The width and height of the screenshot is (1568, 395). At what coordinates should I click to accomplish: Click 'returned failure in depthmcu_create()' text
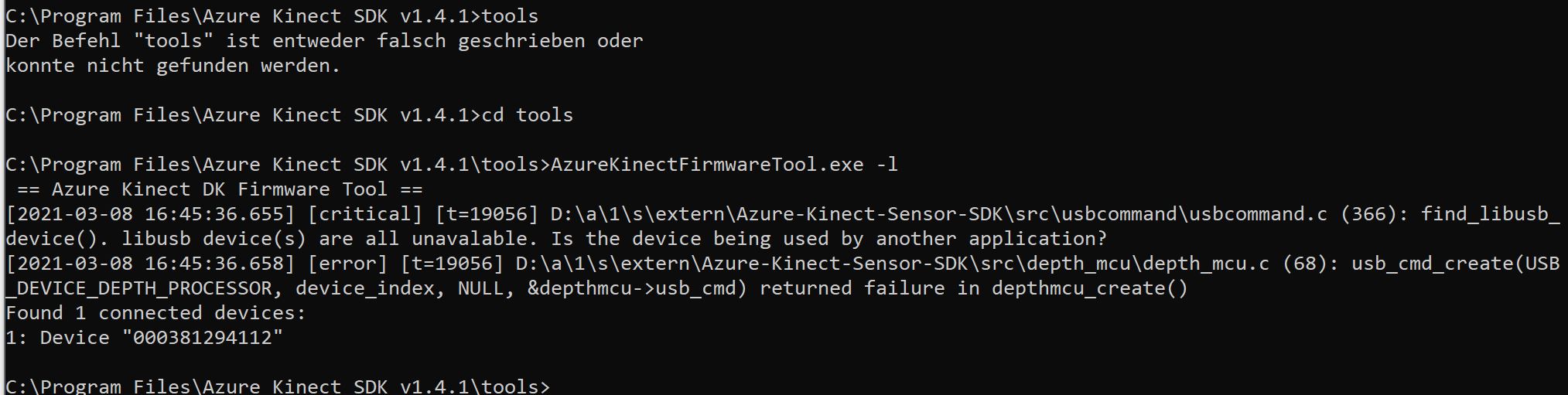(974, 288)
